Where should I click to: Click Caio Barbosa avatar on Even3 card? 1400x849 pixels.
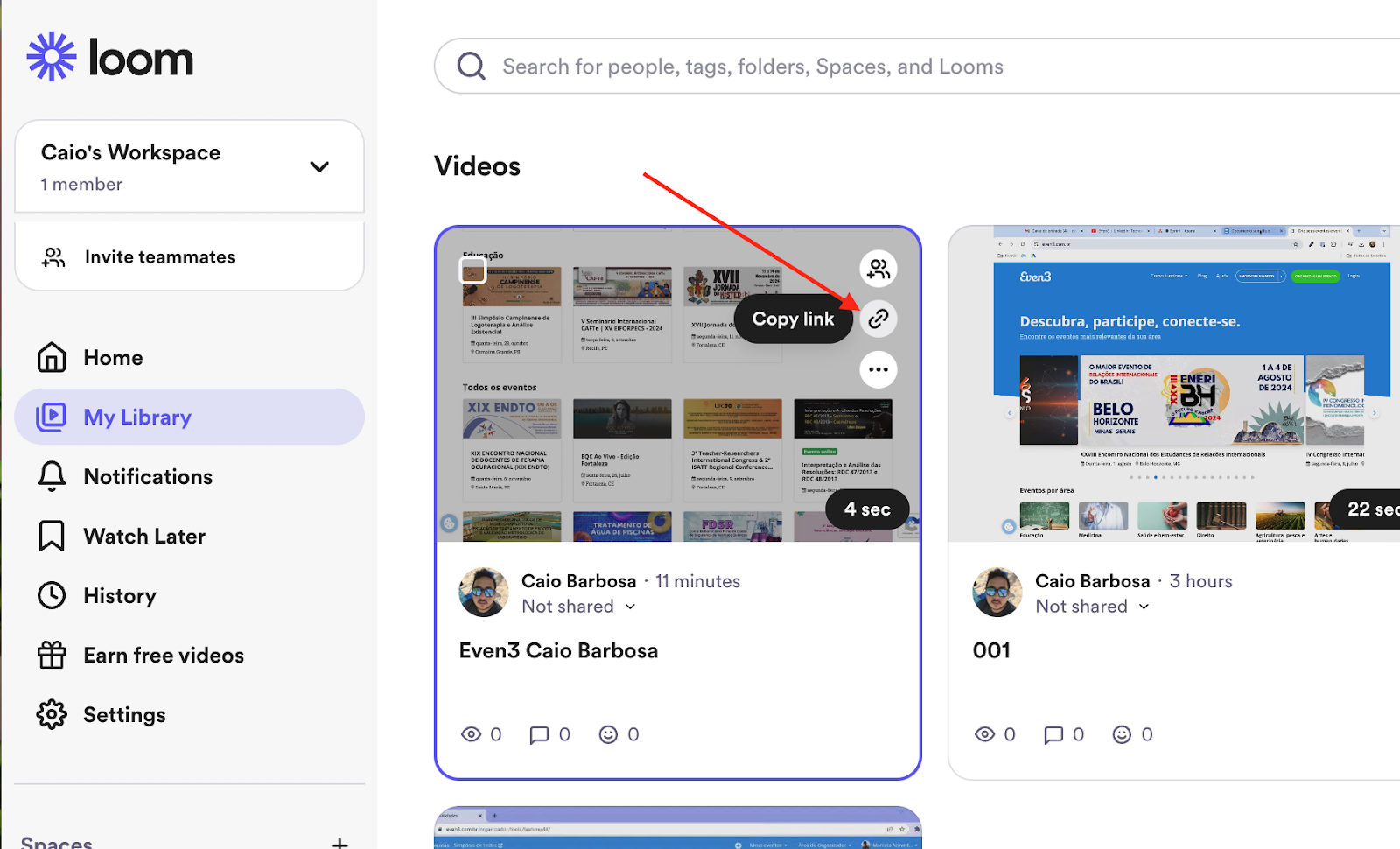[x=484, y=593]
